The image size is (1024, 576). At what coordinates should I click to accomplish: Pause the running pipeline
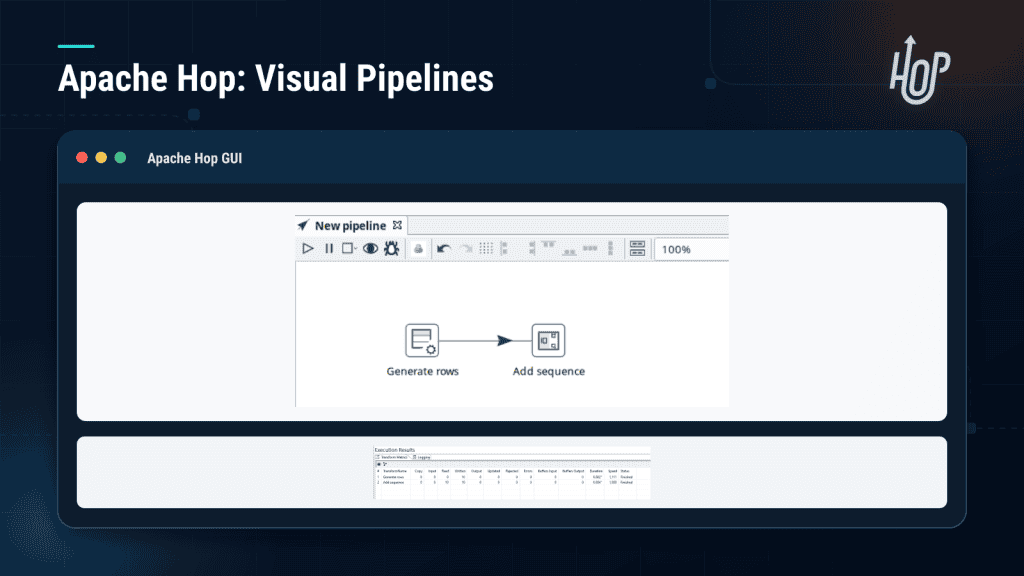tap(329, 249)
